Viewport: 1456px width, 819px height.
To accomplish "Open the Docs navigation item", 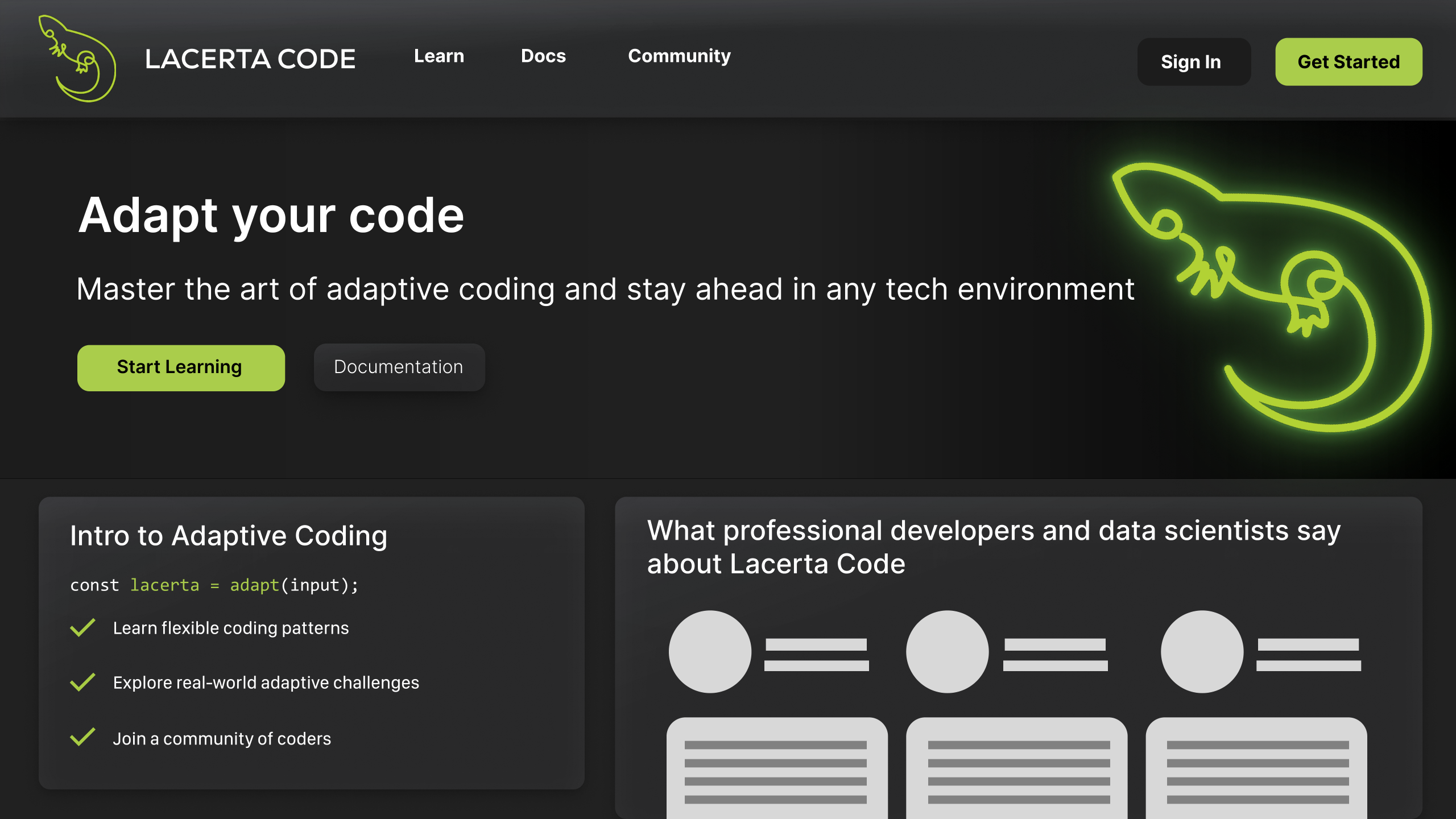I will click(543, 56).
